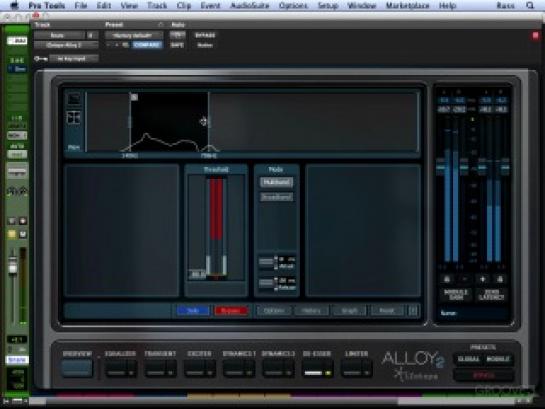Open the key input selector
Screen dimensions: 545x409
click(x=74, y=59)
